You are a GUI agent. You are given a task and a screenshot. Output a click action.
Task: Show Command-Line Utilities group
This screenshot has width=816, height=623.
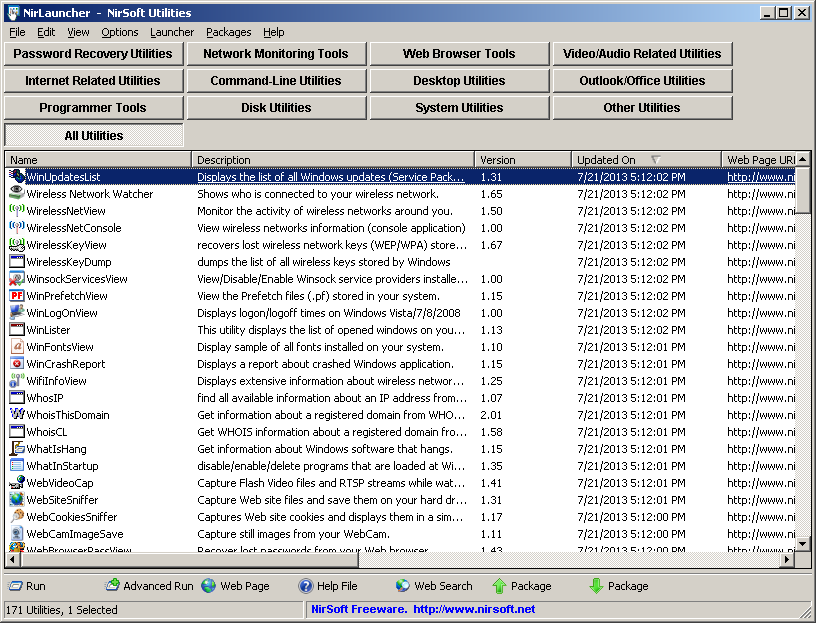(x=276, y=81)
